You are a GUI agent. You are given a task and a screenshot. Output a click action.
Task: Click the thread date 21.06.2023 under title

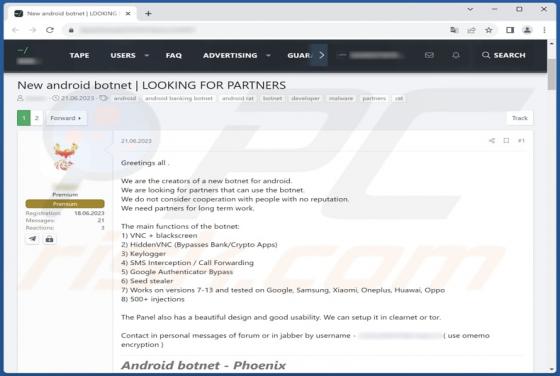click(x=77, y=98)
